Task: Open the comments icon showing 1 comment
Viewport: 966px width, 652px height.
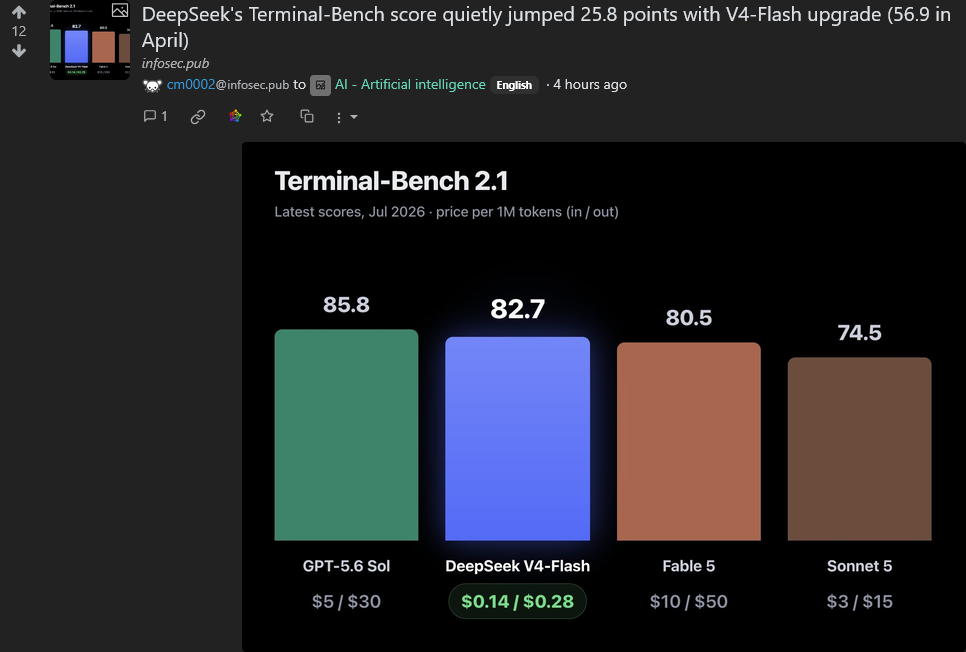Action: tap(155, 116)
